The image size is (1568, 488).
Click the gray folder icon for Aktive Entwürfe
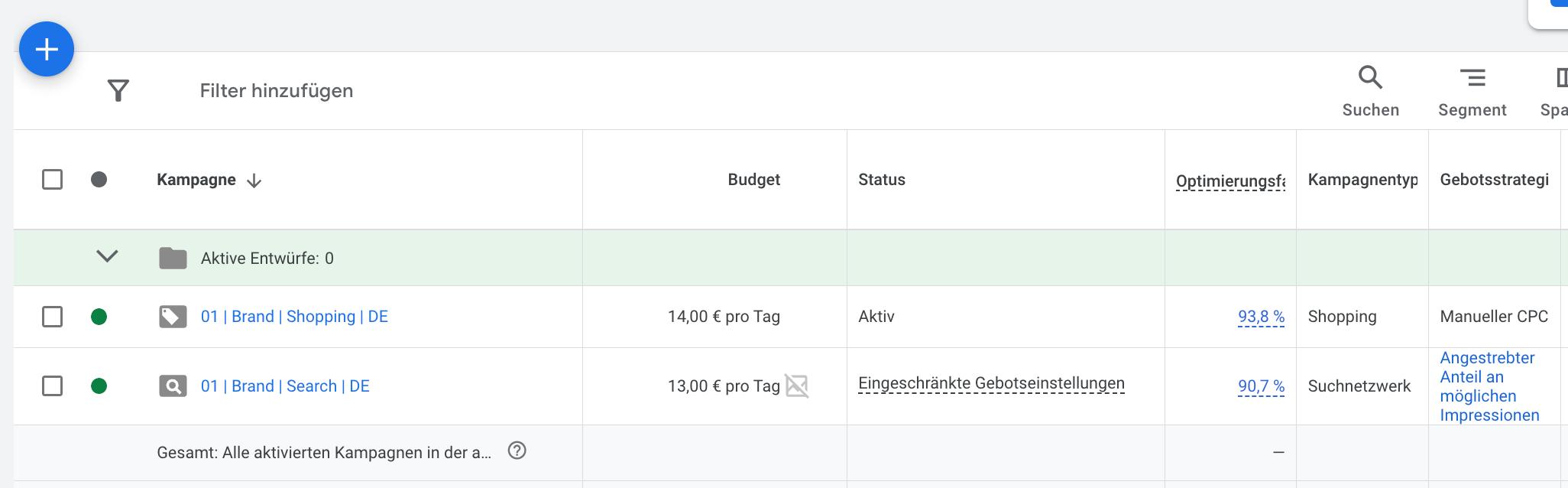(173, 259)
